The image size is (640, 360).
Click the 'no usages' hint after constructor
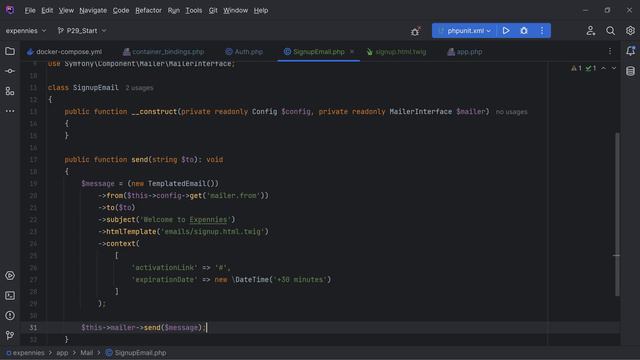click(511, 112)
